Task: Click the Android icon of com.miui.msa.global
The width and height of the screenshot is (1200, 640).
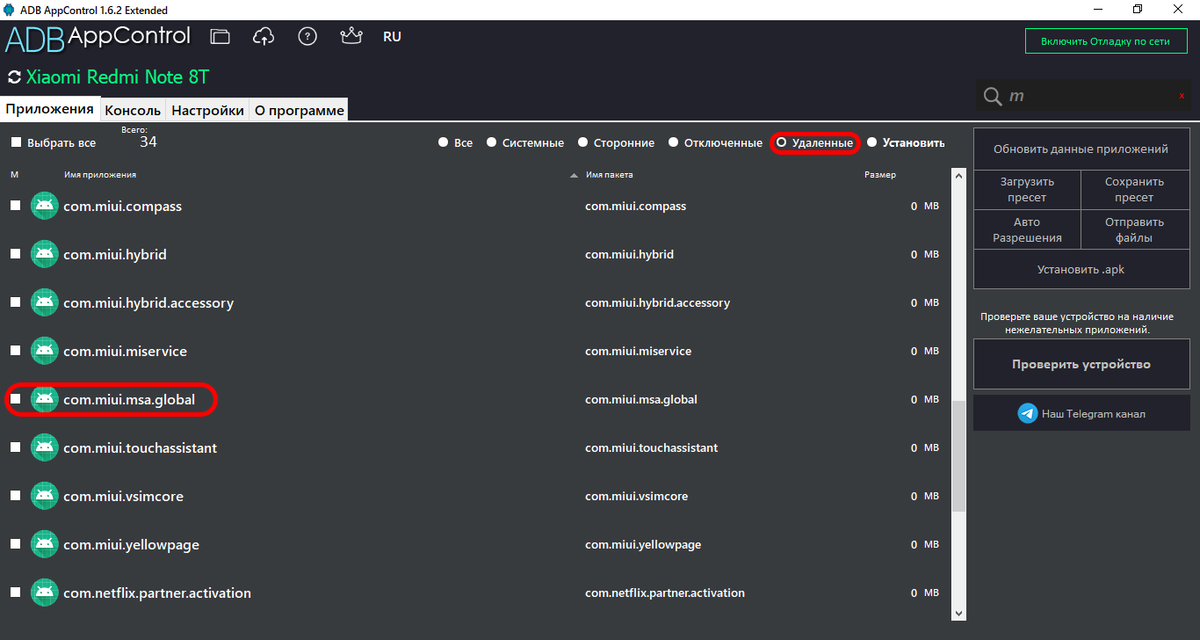Action: point(44,399)
